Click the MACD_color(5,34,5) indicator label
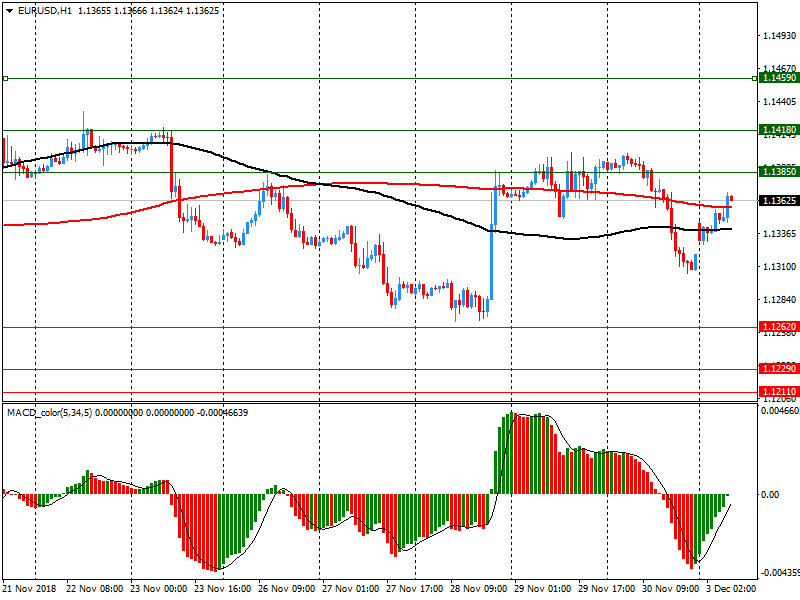800x600 pixels. pos(49,412)
